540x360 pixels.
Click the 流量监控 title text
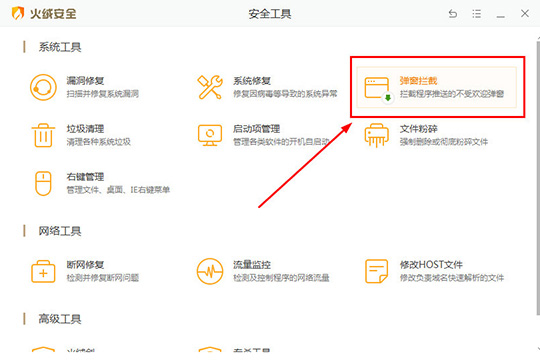252,265
